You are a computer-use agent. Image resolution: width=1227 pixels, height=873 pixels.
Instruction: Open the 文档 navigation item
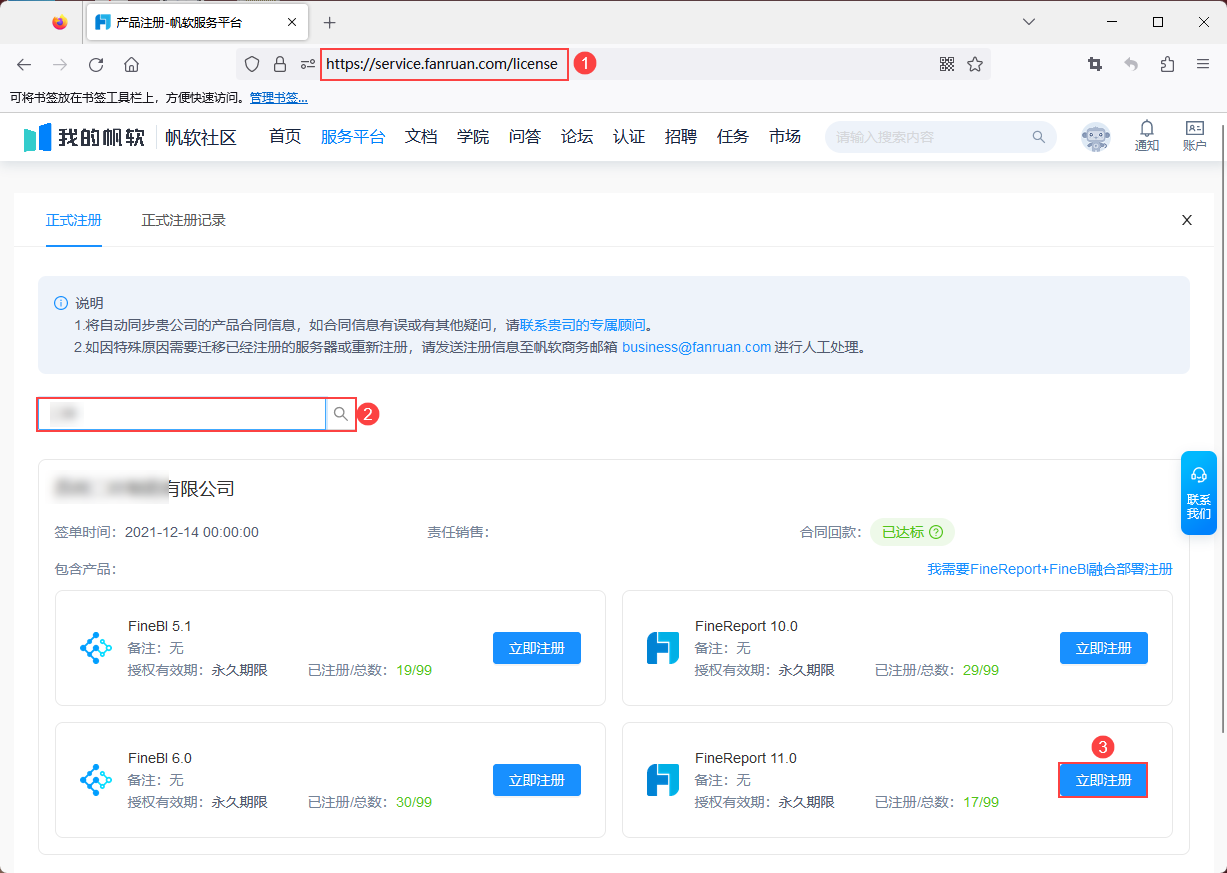(x=421, y=137)
